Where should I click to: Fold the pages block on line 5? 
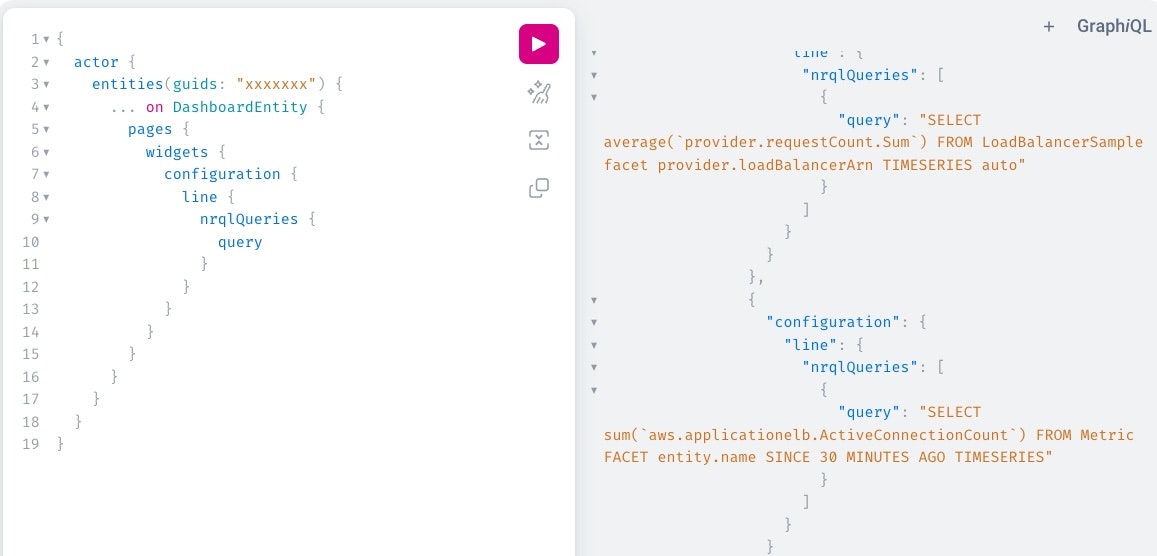pyautogui.click(x=46, y=130)
